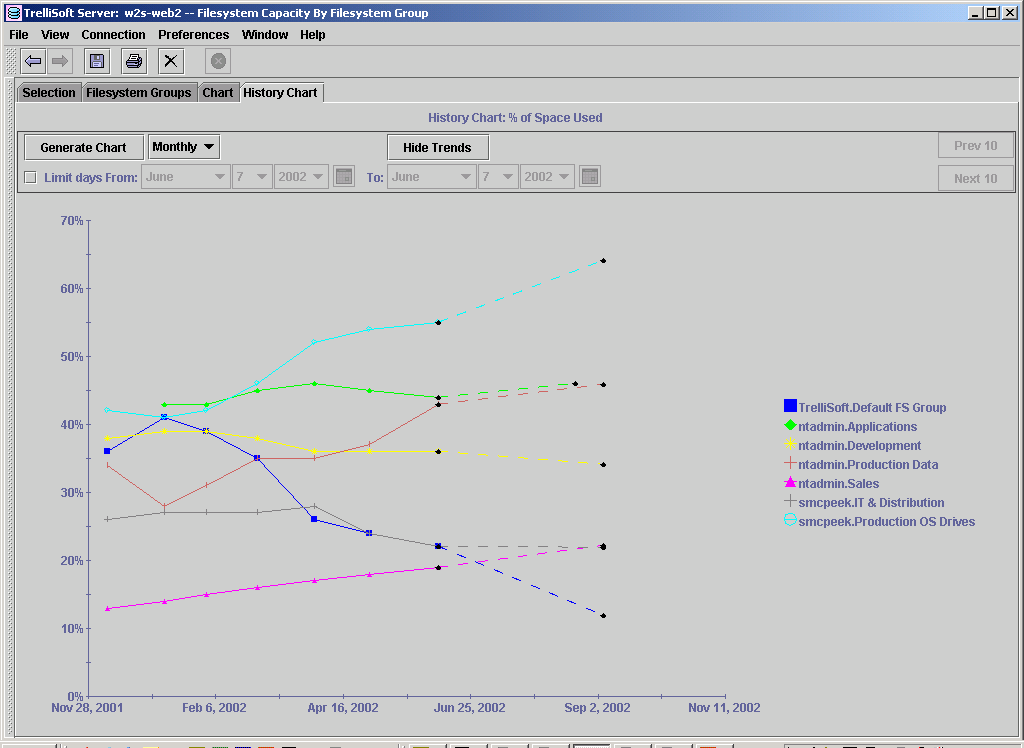Open the To date calendar icon
Viewport: 1024px width, 748px height.
(x=590, y=176)
